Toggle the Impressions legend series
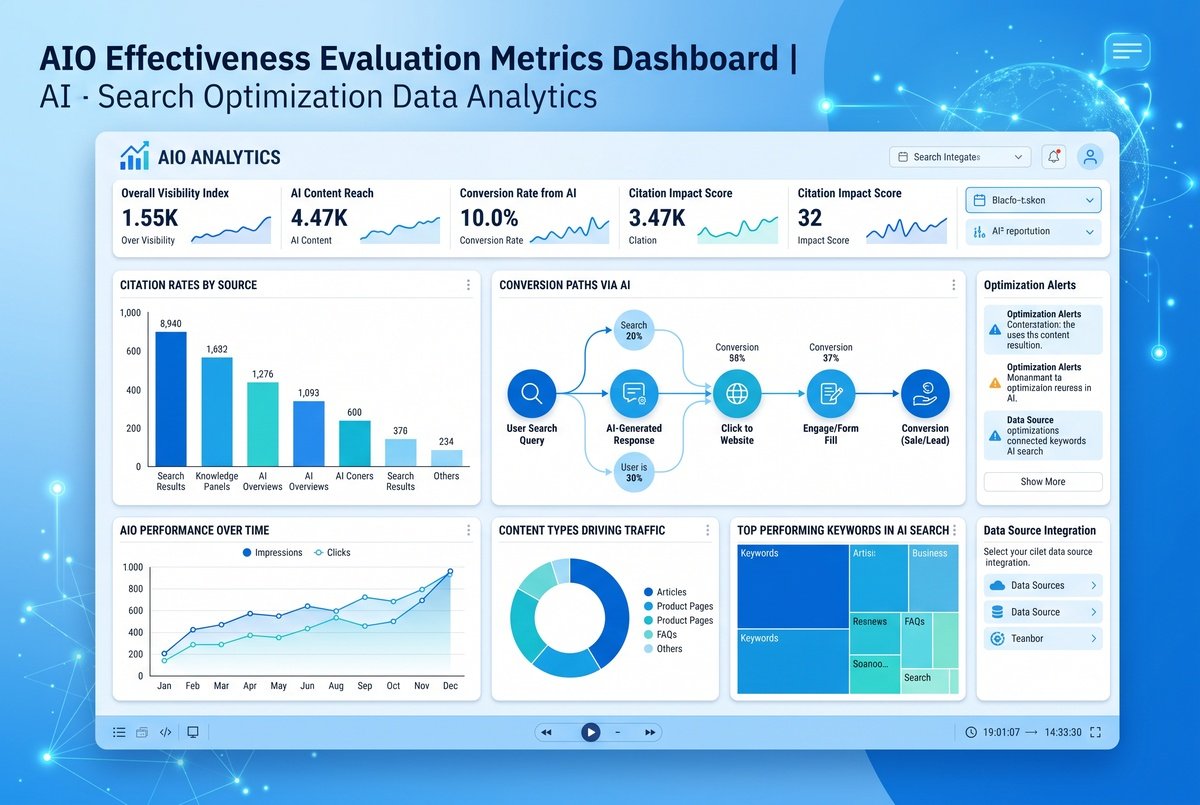The image size is (1200, 805). 272,552
